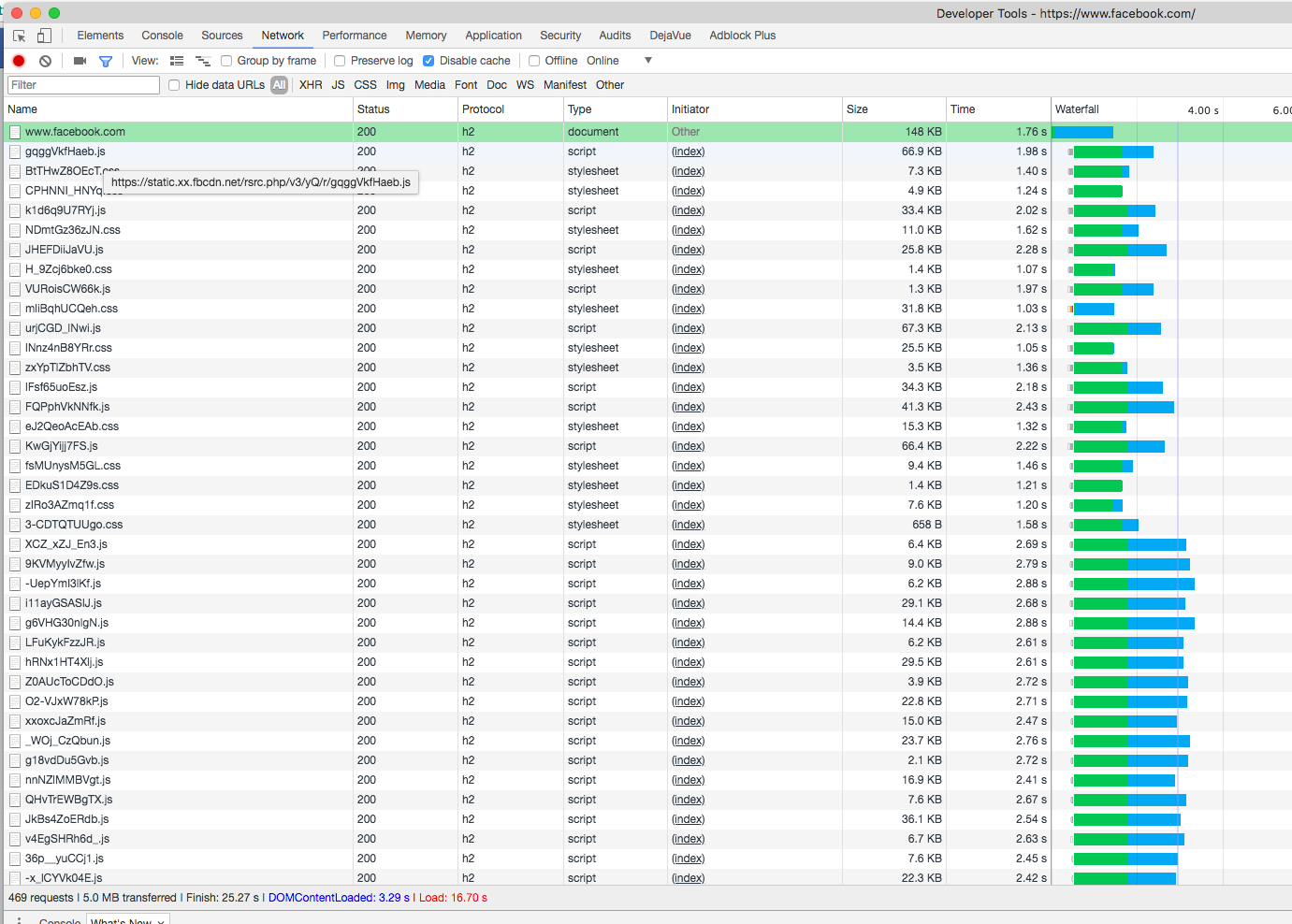Sort requests by the Time column header

(x=998, y=109)
